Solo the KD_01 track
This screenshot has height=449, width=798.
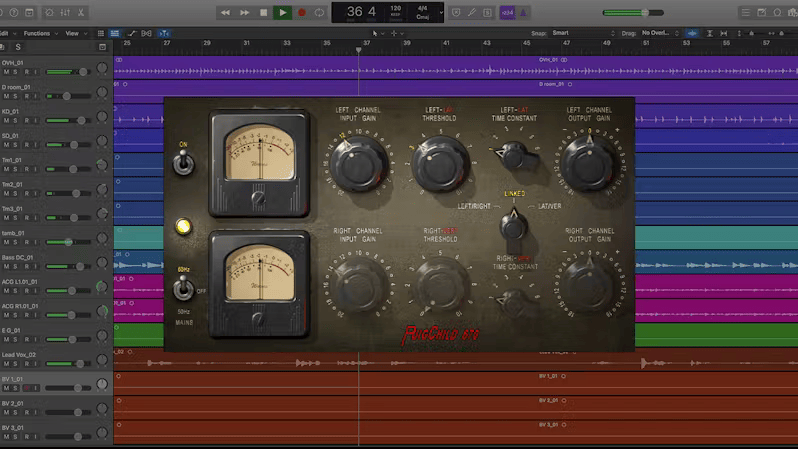pyautogui.click(x=15, y=121)
